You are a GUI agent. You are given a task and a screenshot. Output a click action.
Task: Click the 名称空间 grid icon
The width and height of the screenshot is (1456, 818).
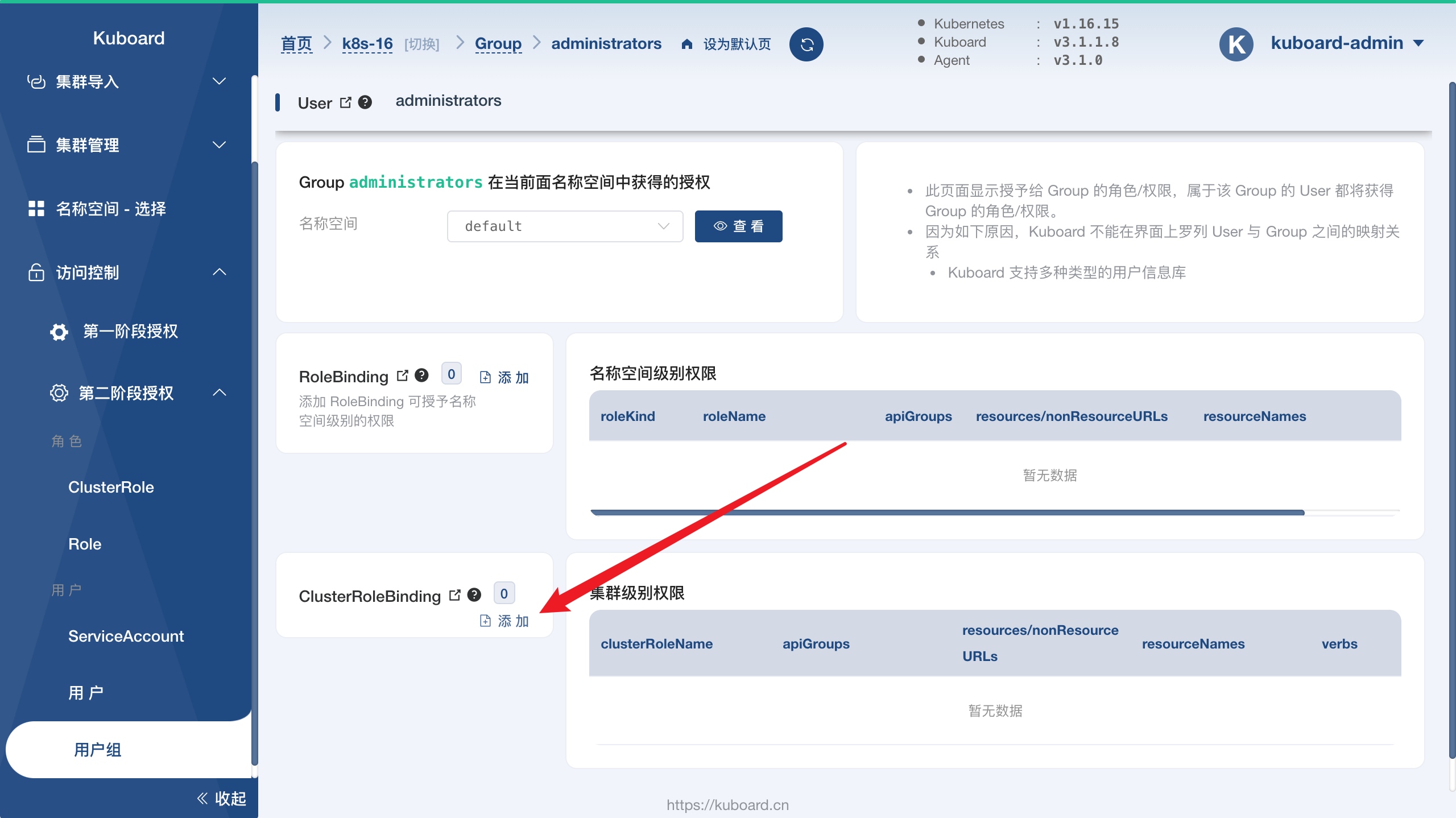[36, 208]
